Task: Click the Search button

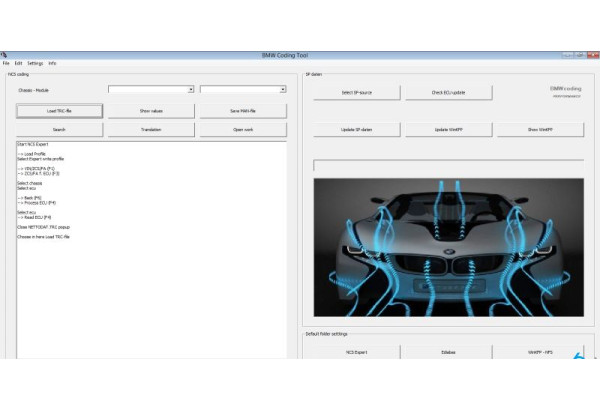Action: 59,130
